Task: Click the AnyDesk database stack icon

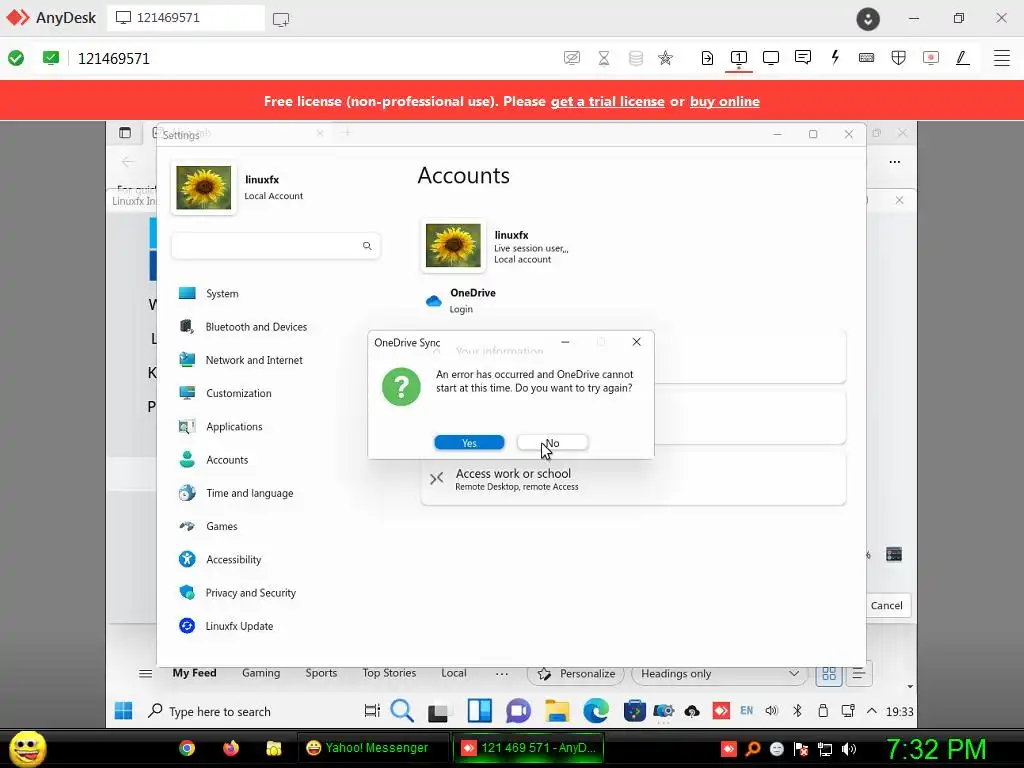Action: (635, 58)
